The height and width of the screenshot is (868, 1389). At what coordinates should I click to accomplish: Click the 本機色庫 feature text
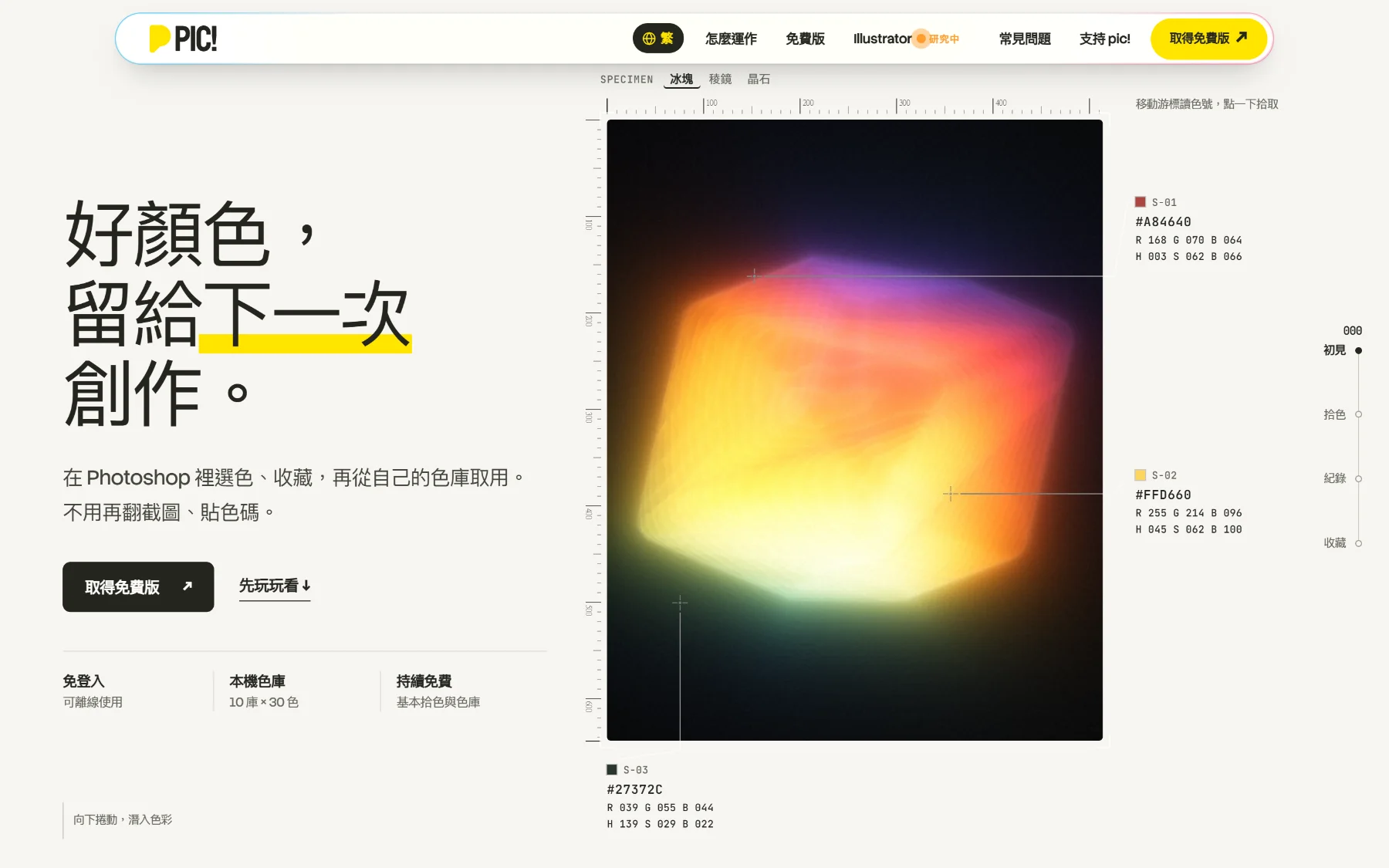(x=257, y=681)
